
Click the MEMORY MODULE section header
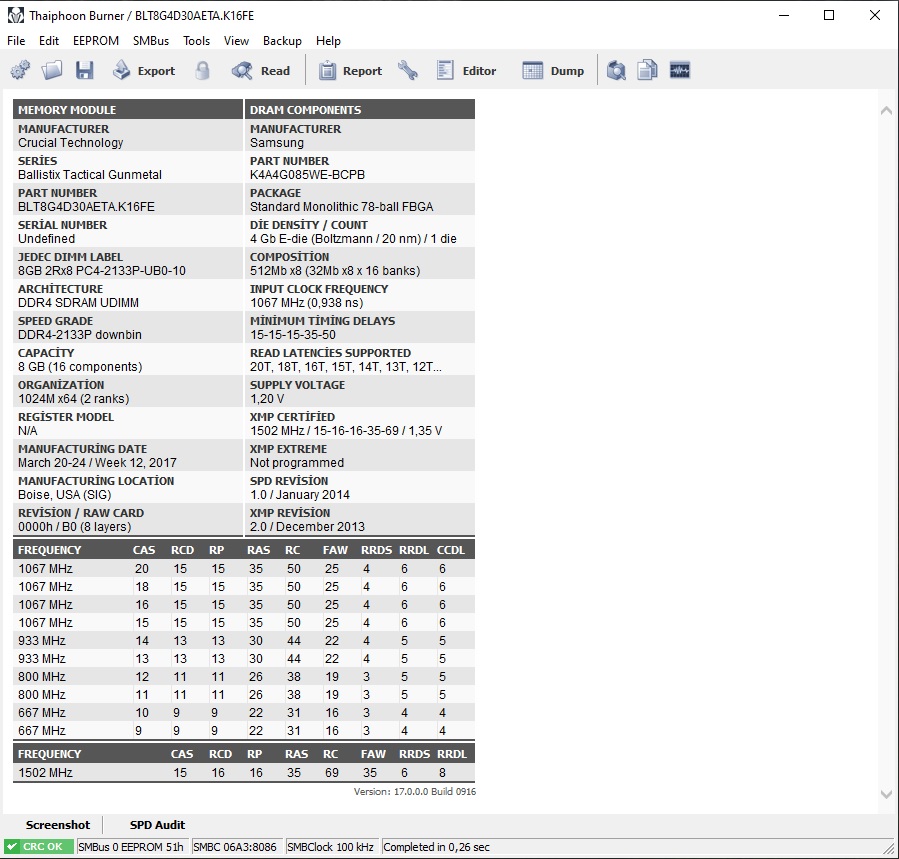(128, 110)
